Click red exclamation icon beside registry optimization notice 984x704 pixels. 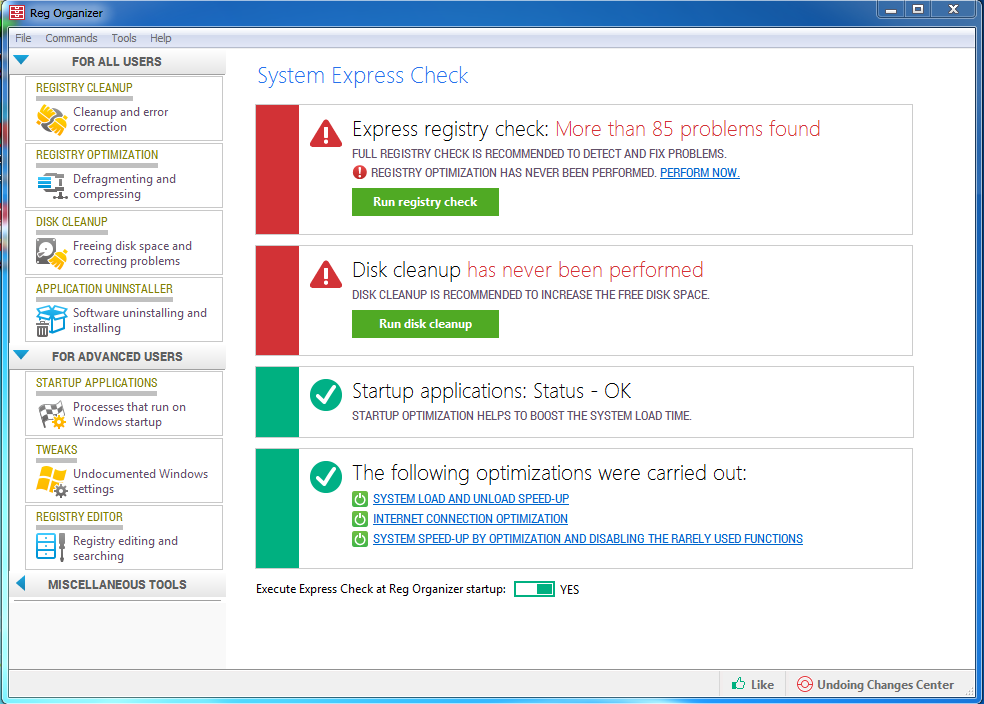tap(359, 173)
